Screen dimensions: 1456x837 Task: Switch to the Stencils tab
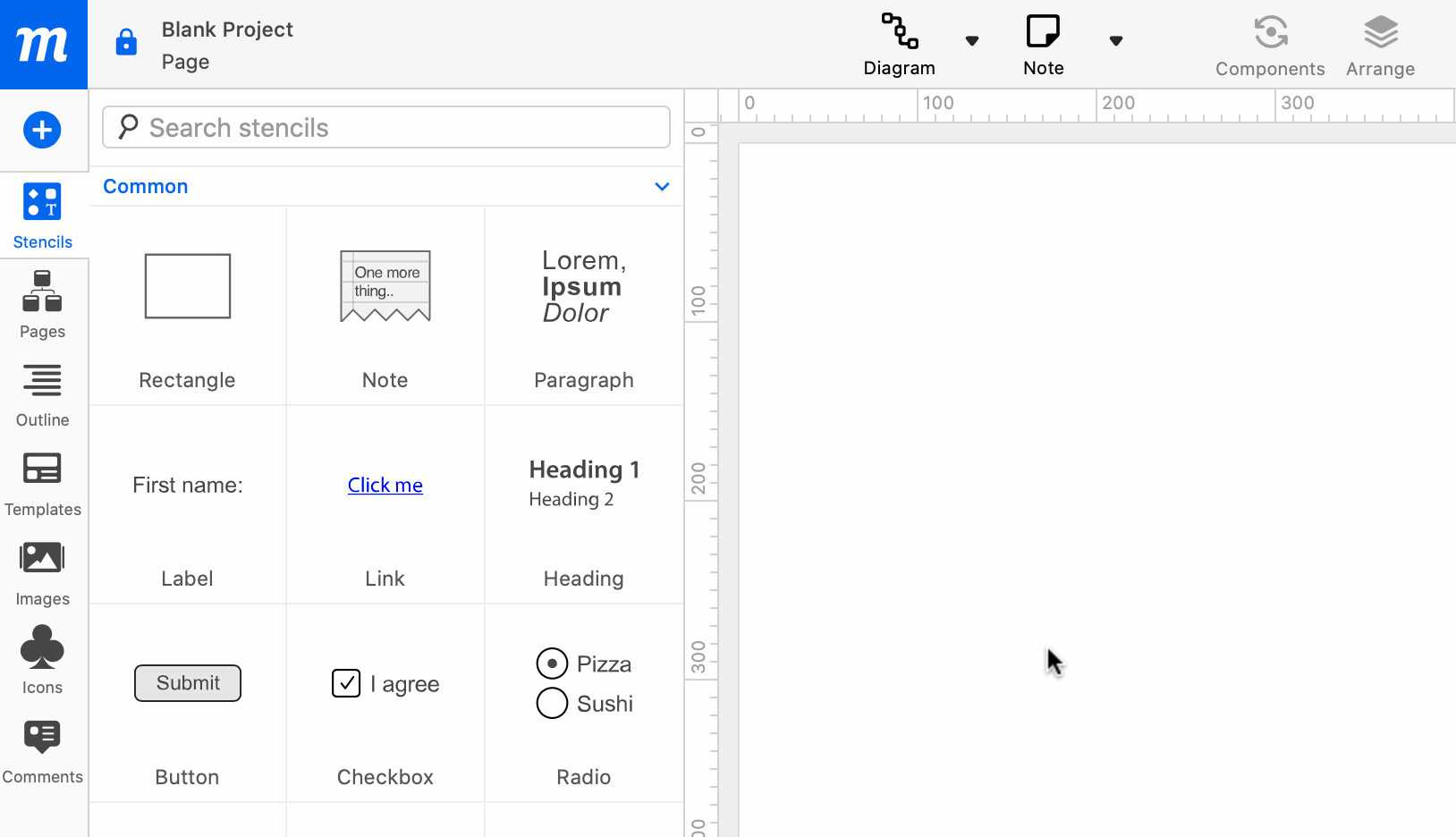tap(42, 216)
